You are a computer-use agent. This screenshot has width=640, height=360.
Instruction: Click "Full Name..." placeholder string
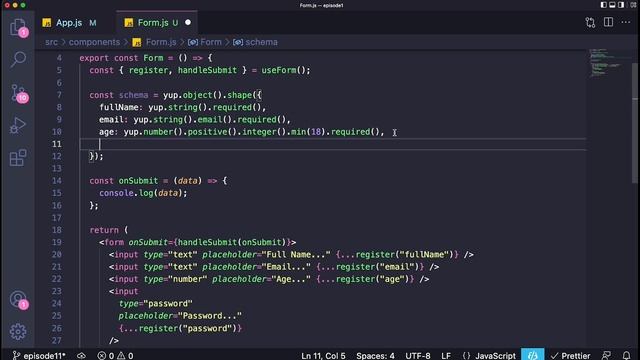coord(296,254)
